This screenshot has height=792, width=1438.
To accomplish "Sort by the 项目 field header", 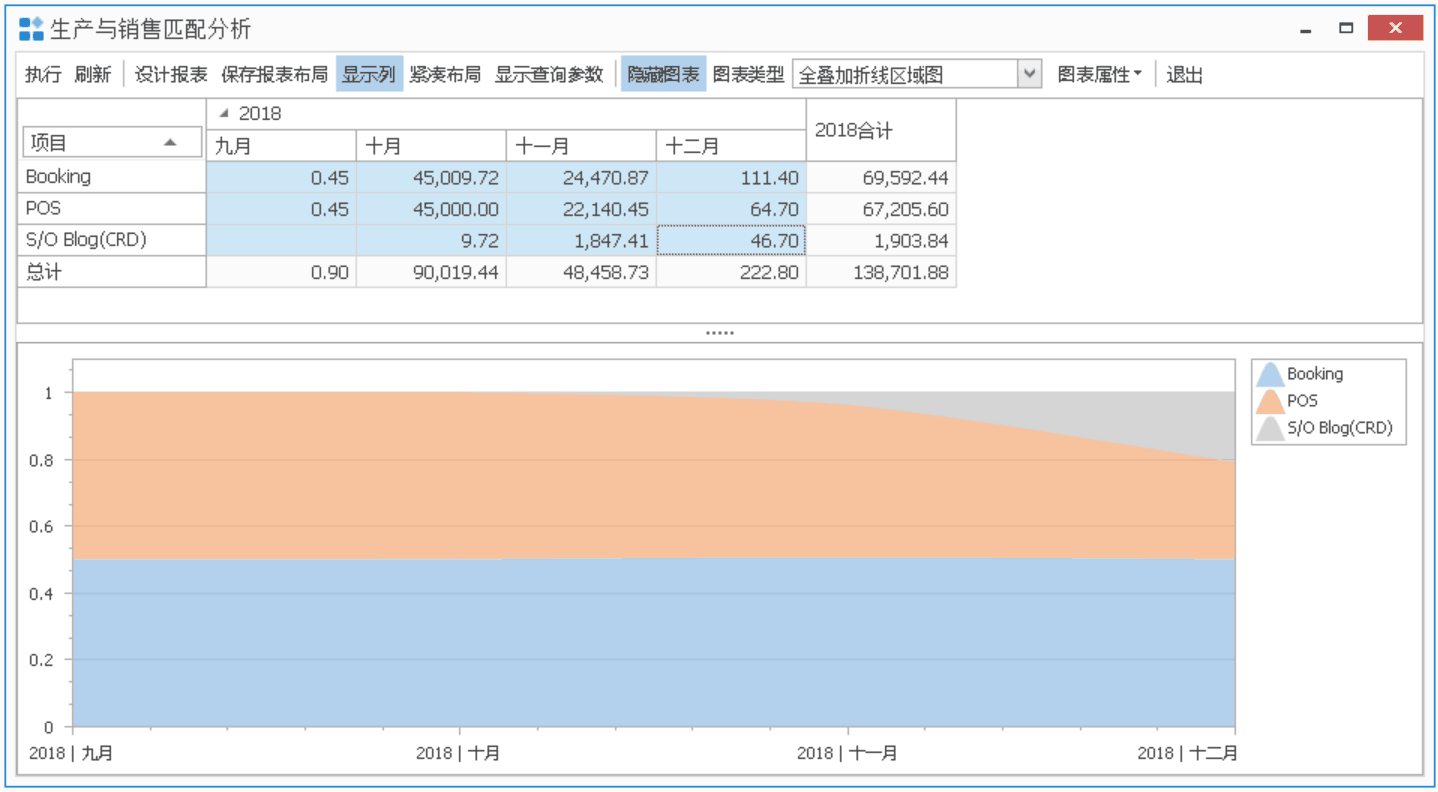I will (x=103, y=143).
